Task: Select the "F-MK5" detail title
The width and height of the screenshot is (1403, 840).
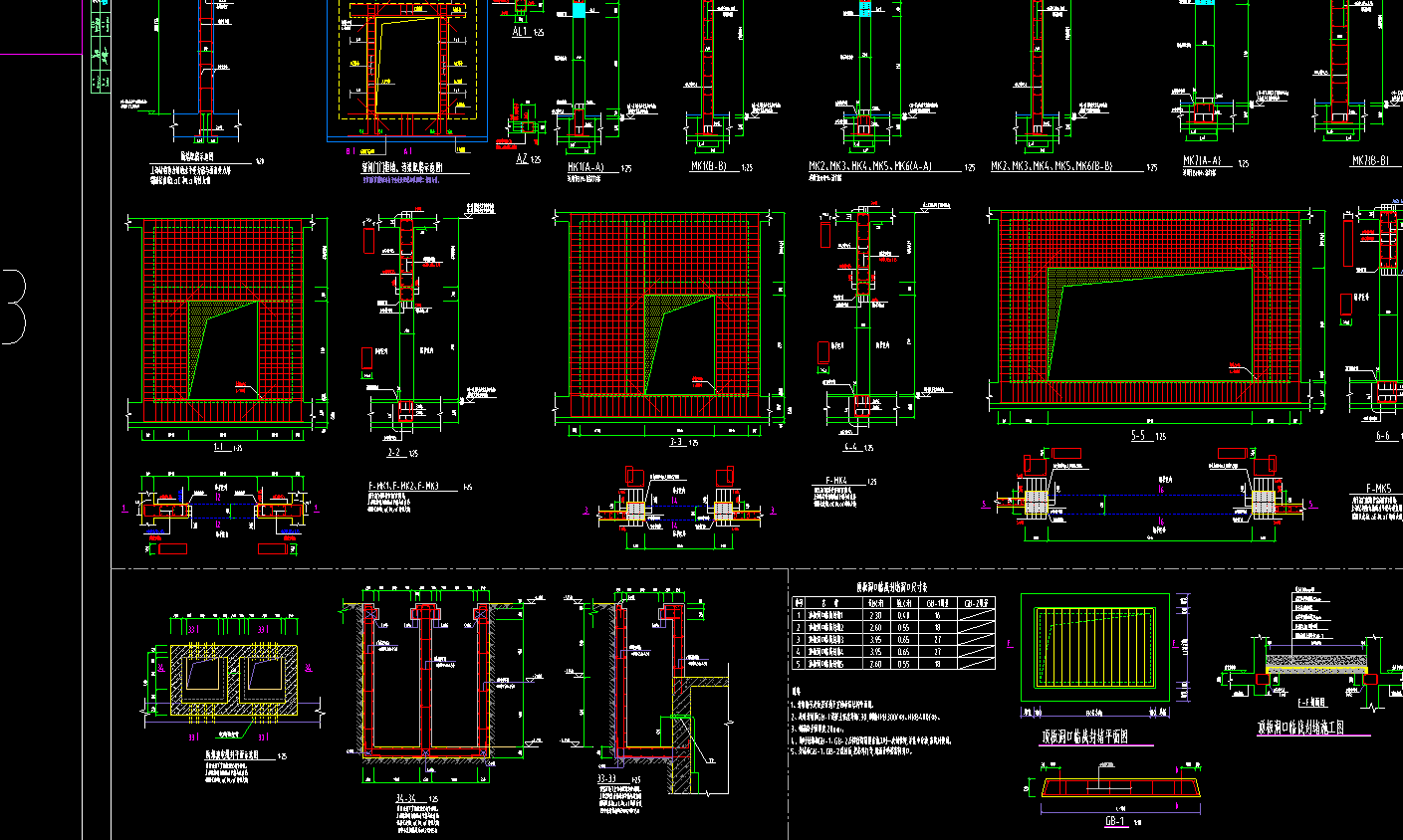Action: coord(1379,488)
